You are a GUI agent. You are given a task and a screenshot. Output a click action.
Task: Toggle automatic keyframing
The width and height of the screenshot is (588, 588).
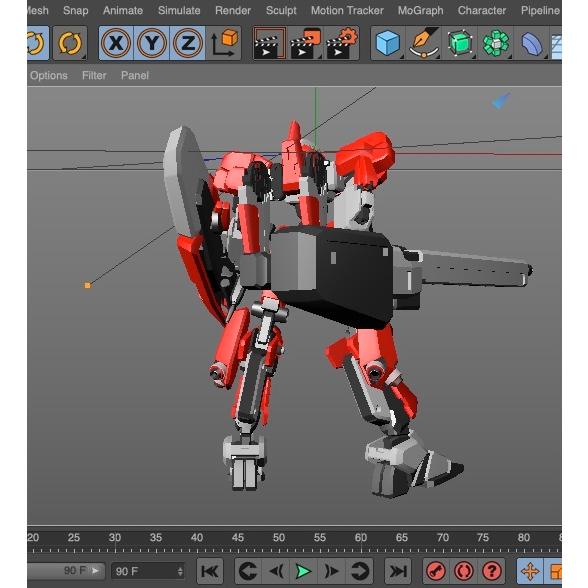pos(464,571)
